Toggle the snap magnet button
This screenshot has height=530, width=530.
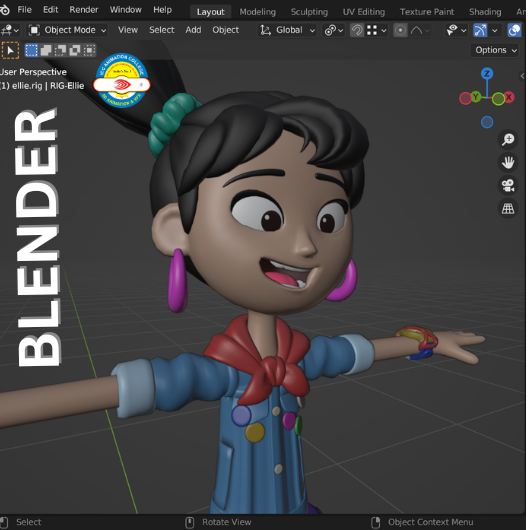[x=357, y=30]
